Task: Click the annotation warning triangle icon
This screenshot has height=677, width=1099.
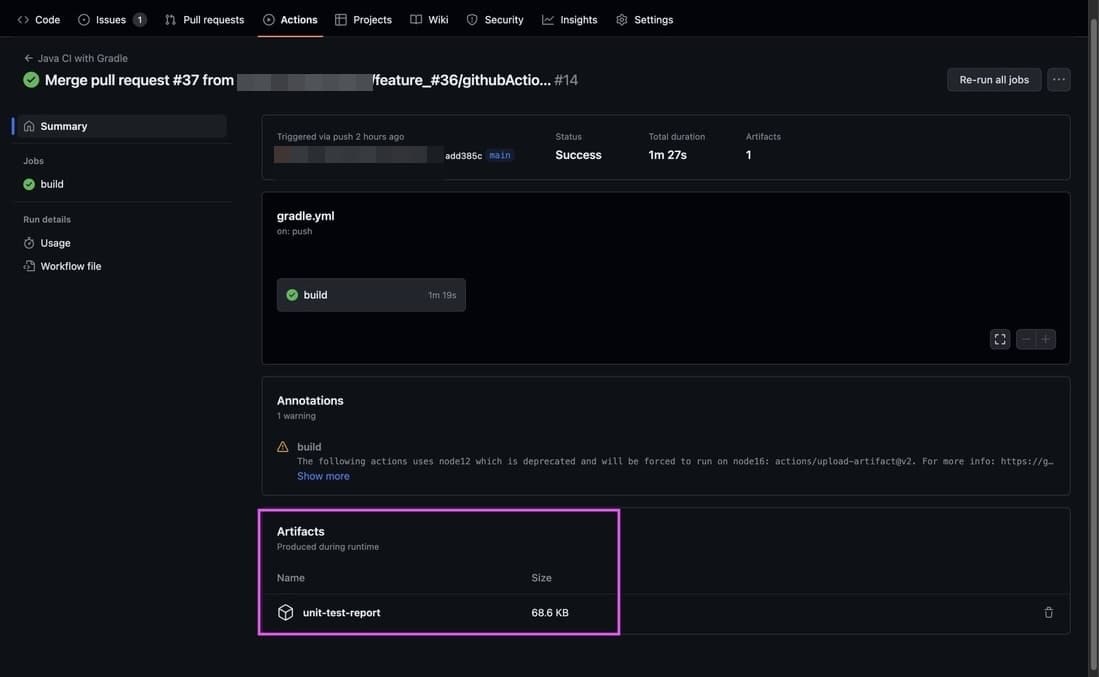Action: [x=282, y=446]
